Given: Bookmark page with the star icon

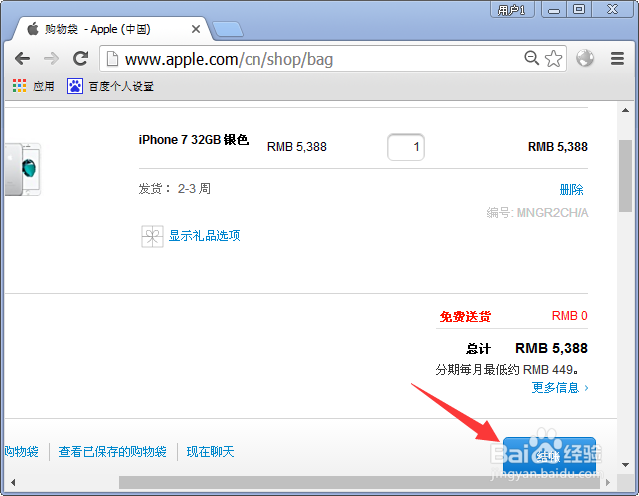Looking at the screenshot, I should pos(553,59).
